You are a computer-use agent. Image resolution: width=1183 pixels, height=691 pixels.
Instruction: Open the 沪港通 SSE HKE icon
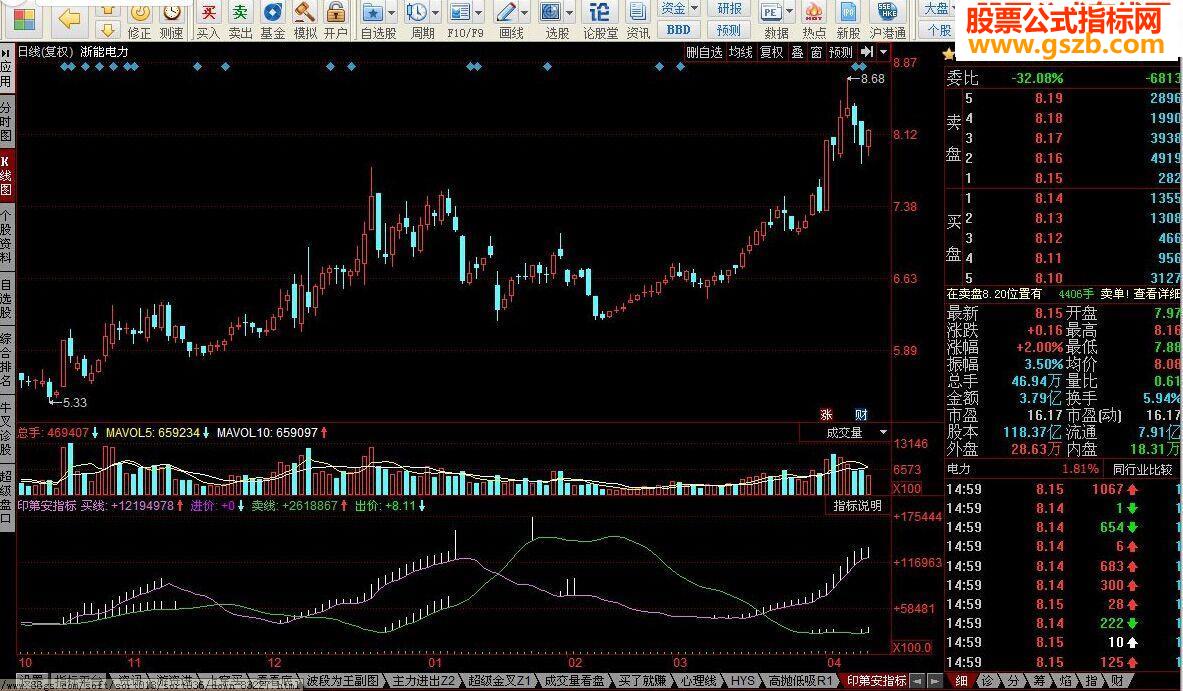(887, 12)
